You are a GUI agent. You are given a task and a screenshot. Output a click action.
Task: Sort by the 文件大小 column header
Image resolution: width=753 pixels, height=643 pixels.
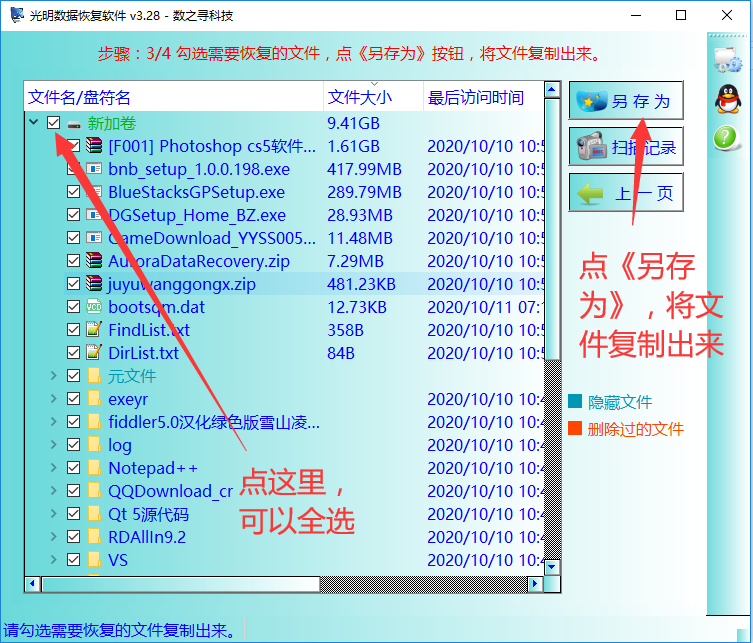(x=374, y=97)
